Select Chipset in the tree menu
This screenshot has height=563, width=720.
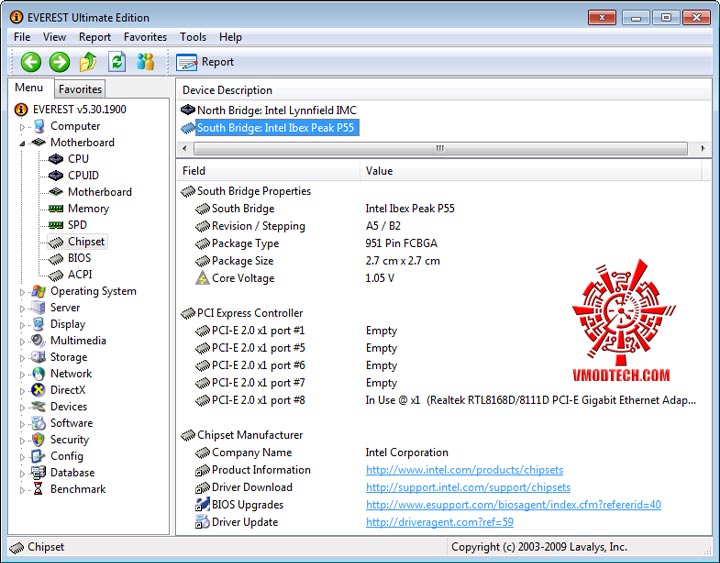86,242
